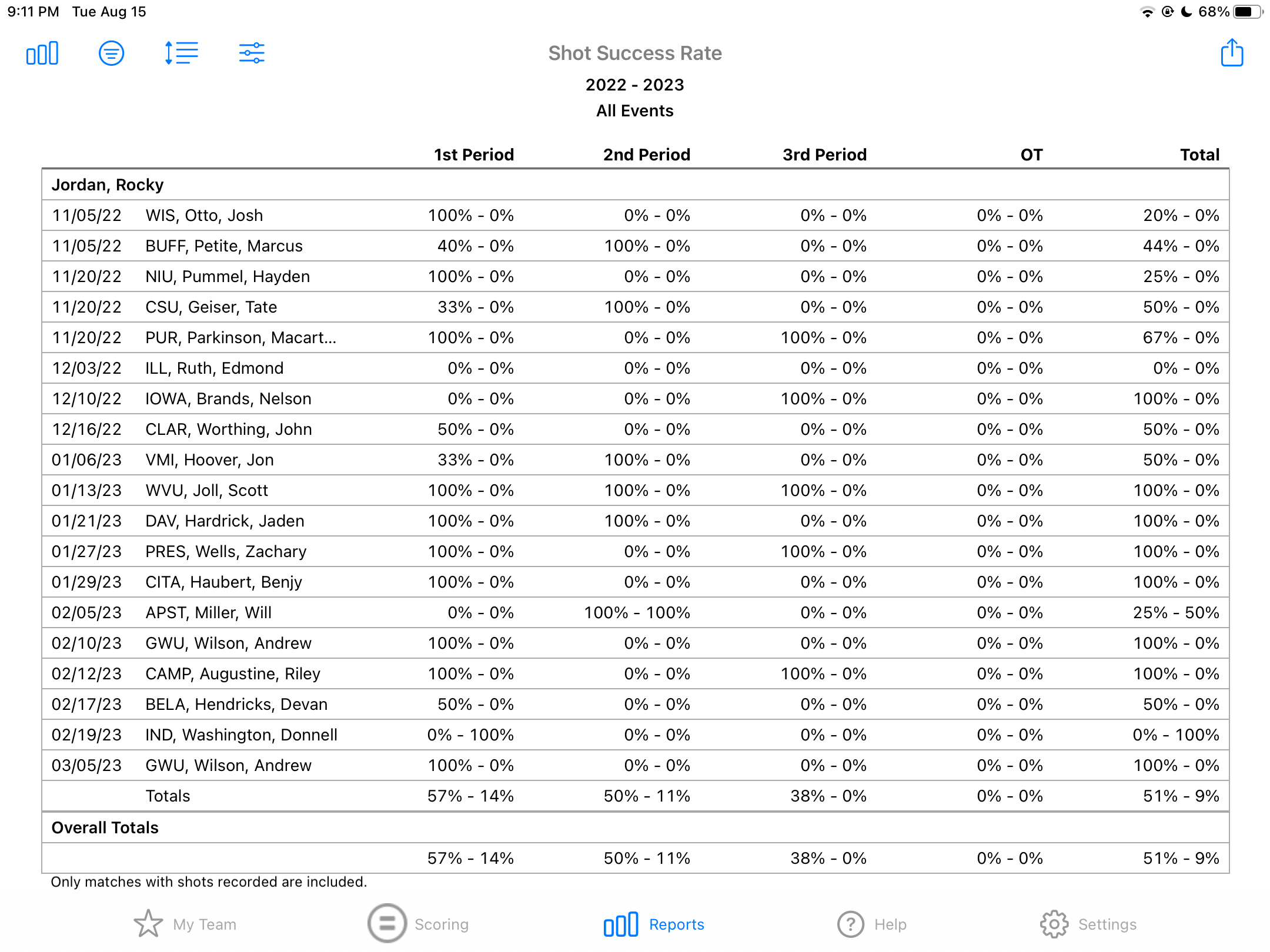1270x952 pixels.
Task: Click the sort order icon
Action: pos(181,53)
